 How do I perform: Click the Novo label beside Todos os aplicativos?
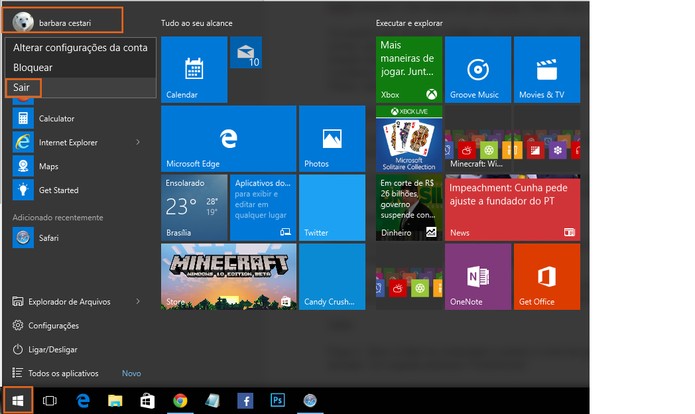coord(131,373)
